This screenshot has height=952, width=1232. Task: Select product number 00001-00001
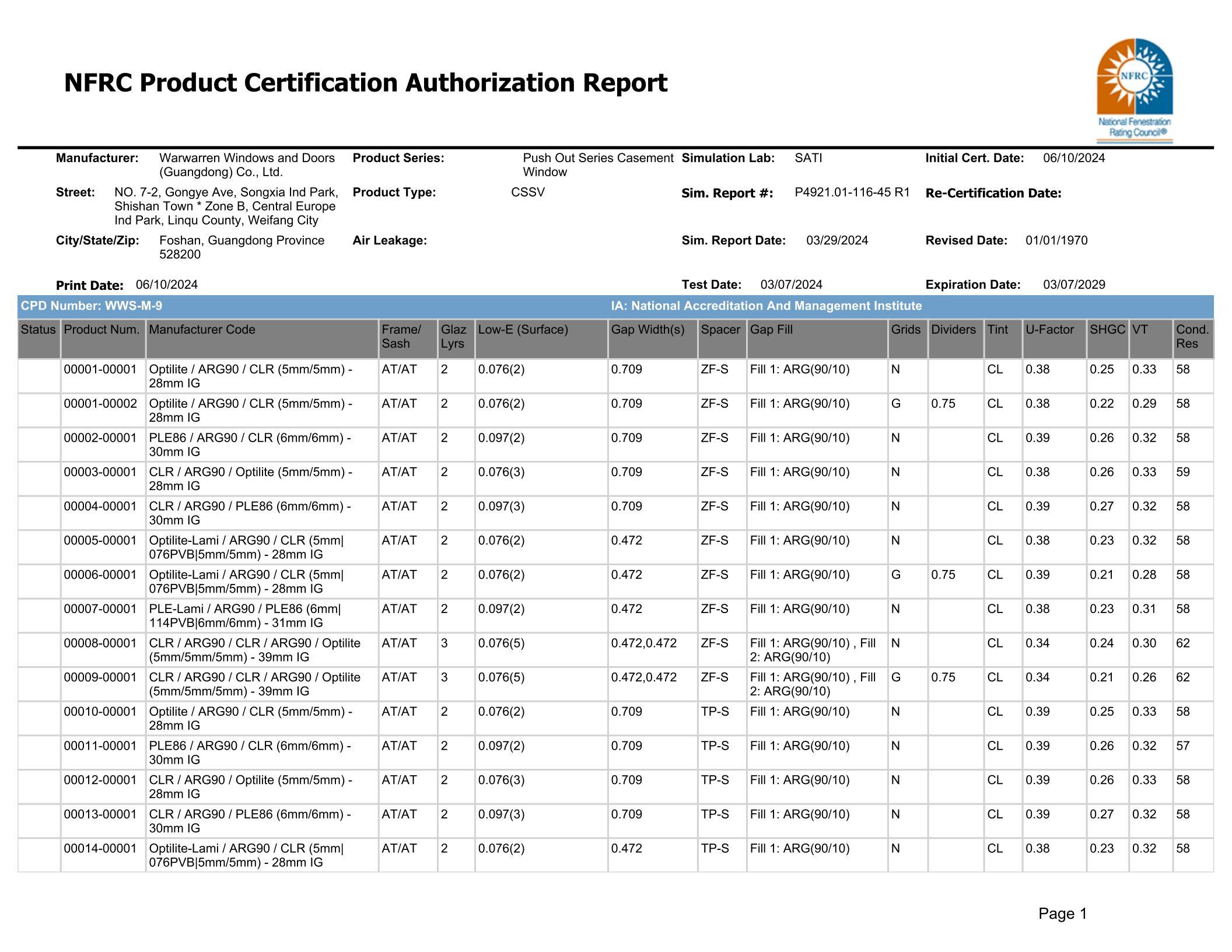[100, 369]
